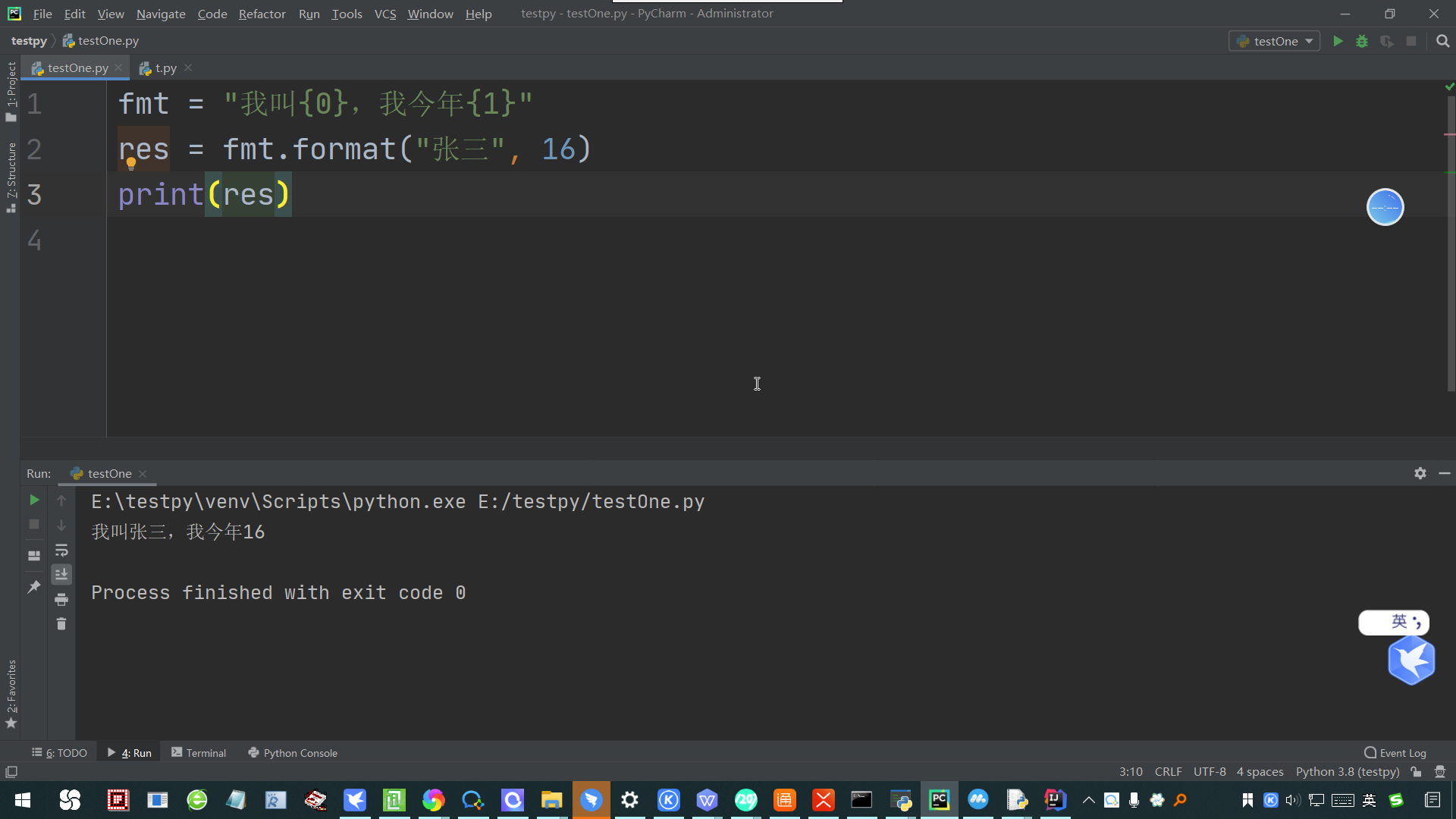The height and width of the screenshot is (819, 1456).
Task: Switch to the t.py editor tab
Action: pos(165,68)
